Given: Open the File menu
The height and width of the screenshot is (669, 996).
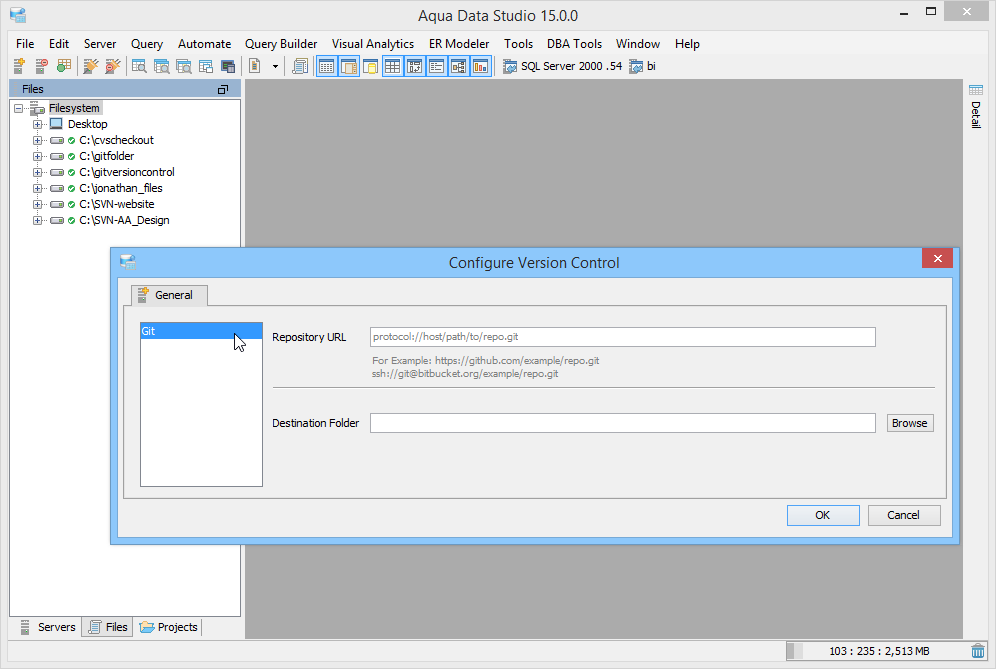Looking at the screenshot, I should (x=25, y=44).
